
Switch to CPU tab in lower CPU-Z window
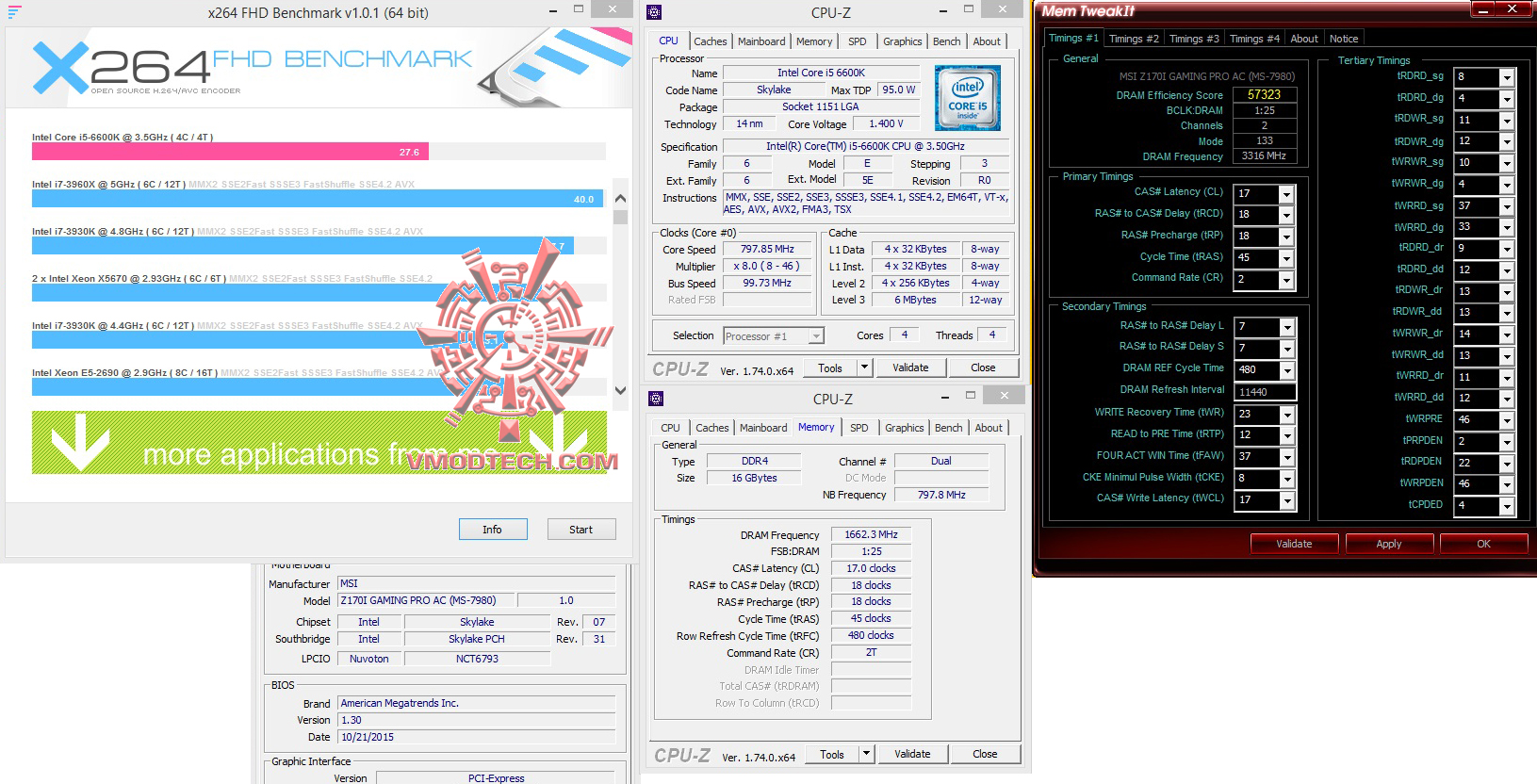[671, 428]
